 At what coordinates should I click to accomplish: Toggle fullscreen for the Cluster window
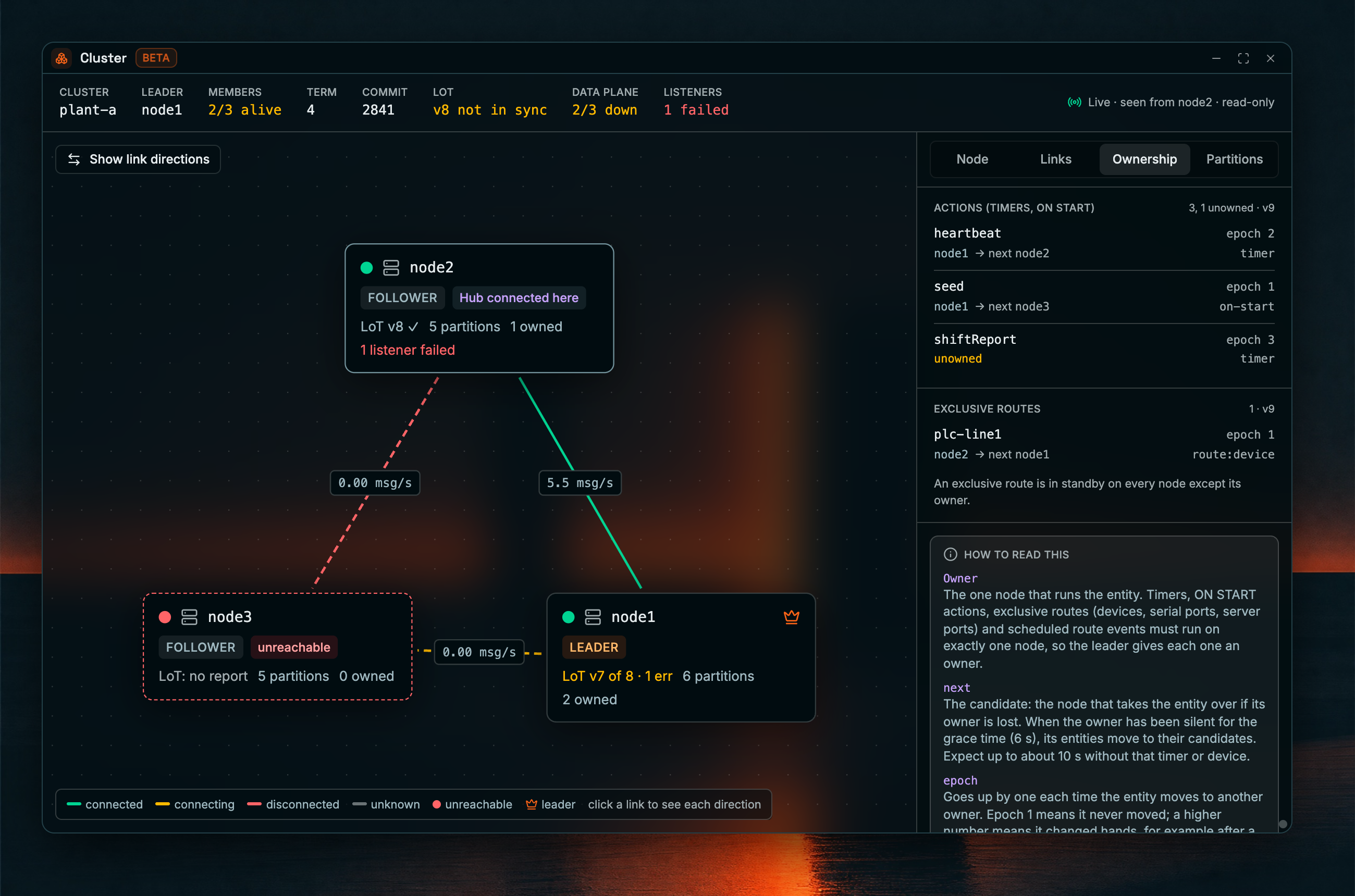(x=1243, y=58)
